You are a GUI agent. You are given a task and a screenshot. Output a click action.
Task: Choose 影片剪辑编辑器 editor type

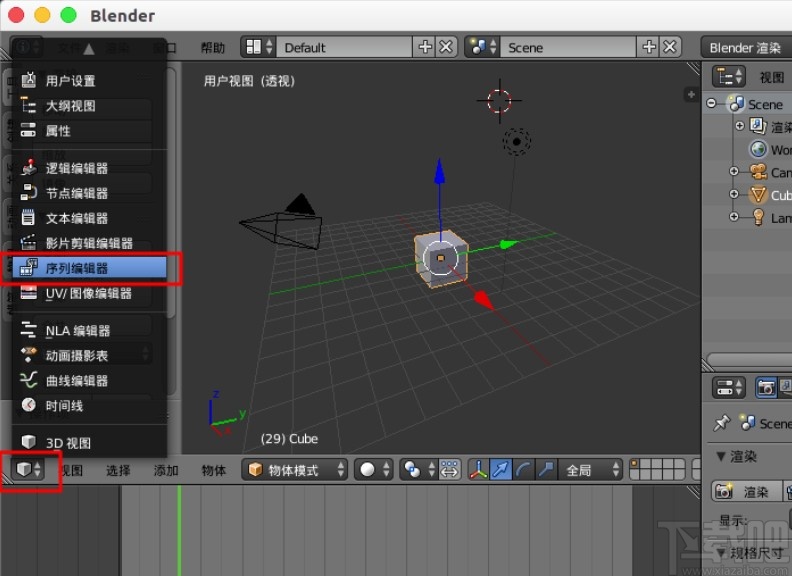pyautogui.click(x=89, y=243)
